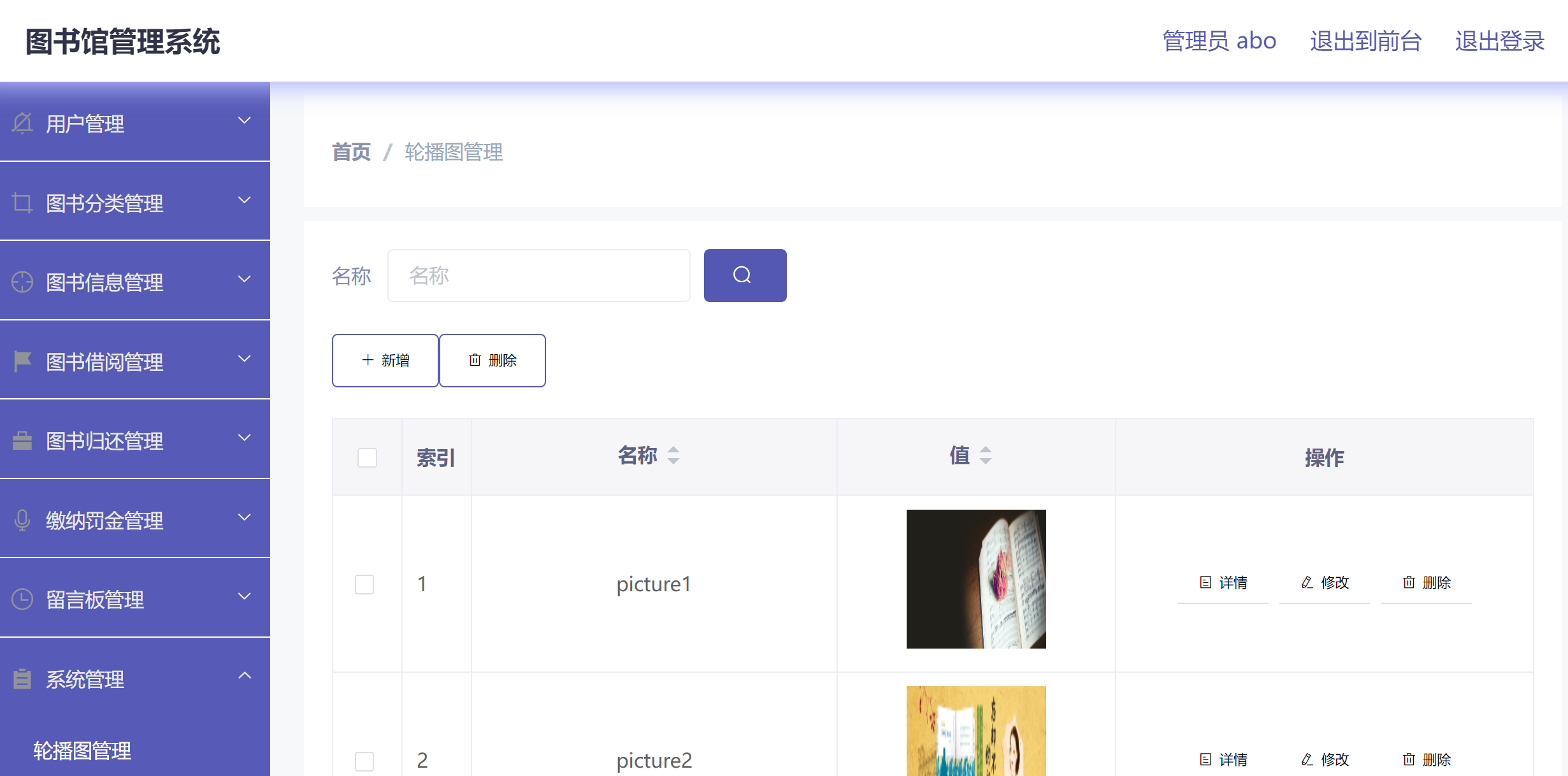The height and width of the screenshot is (776, 1568).
Task: Click the crossed-bell icon beside 用户管理
Action: (x=22, y=123)
